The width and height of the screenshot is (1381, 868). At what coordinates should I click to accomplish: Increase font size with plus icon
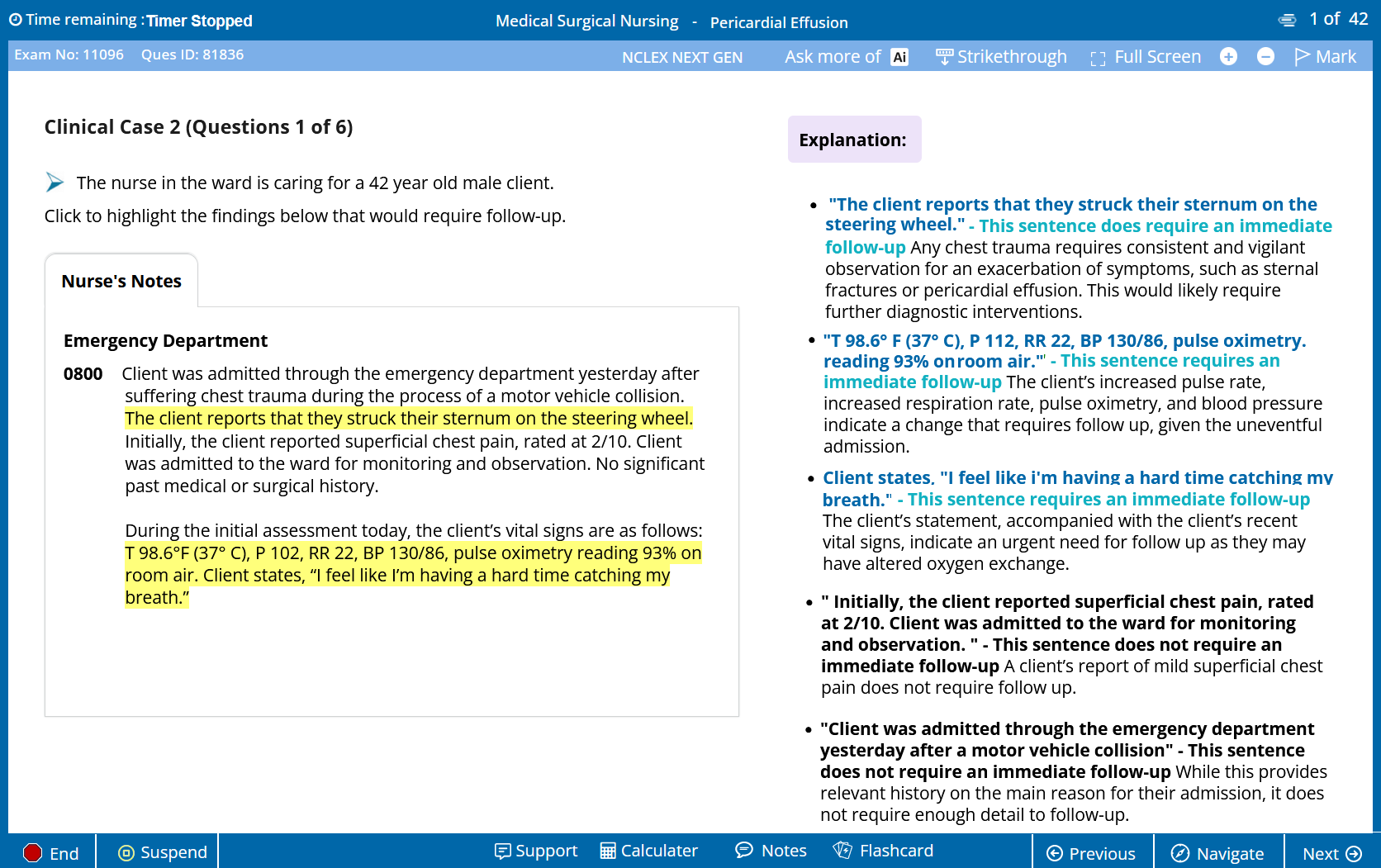click(x=1229, y=56)
